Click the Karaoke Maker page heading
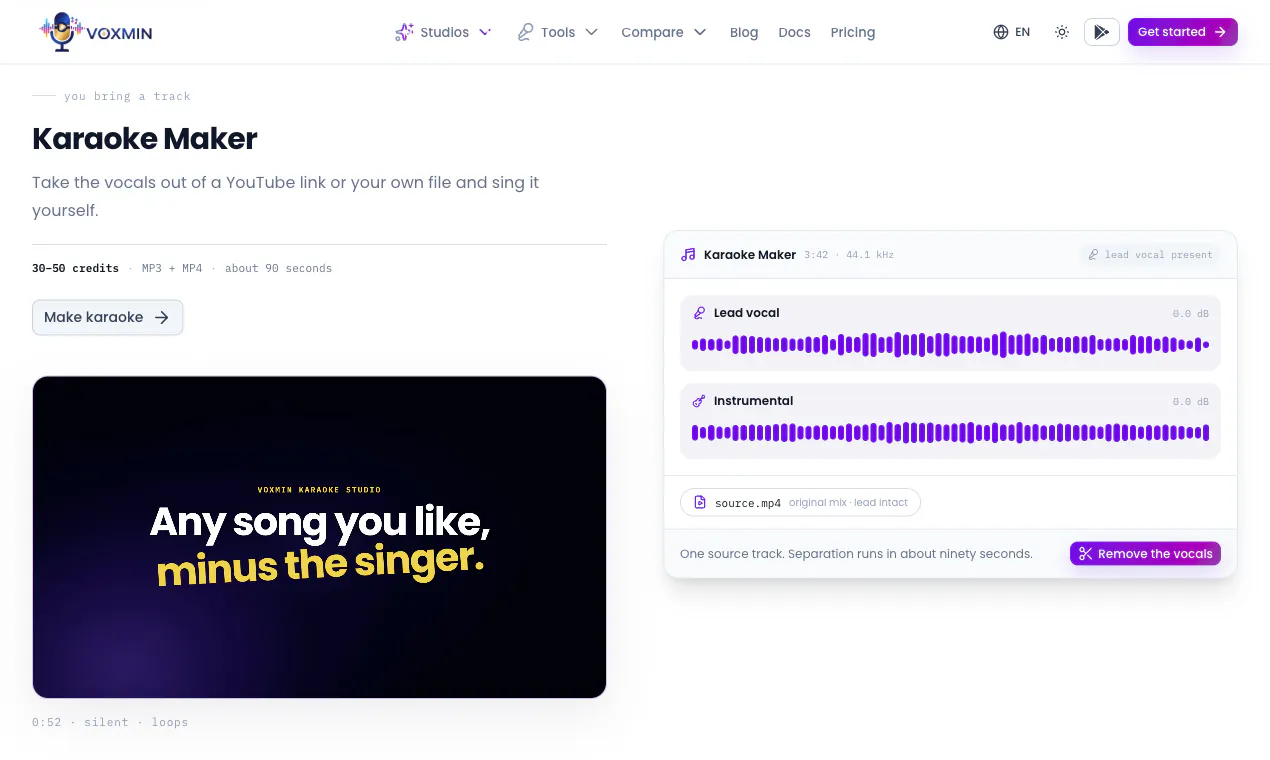 click(145, 138)
